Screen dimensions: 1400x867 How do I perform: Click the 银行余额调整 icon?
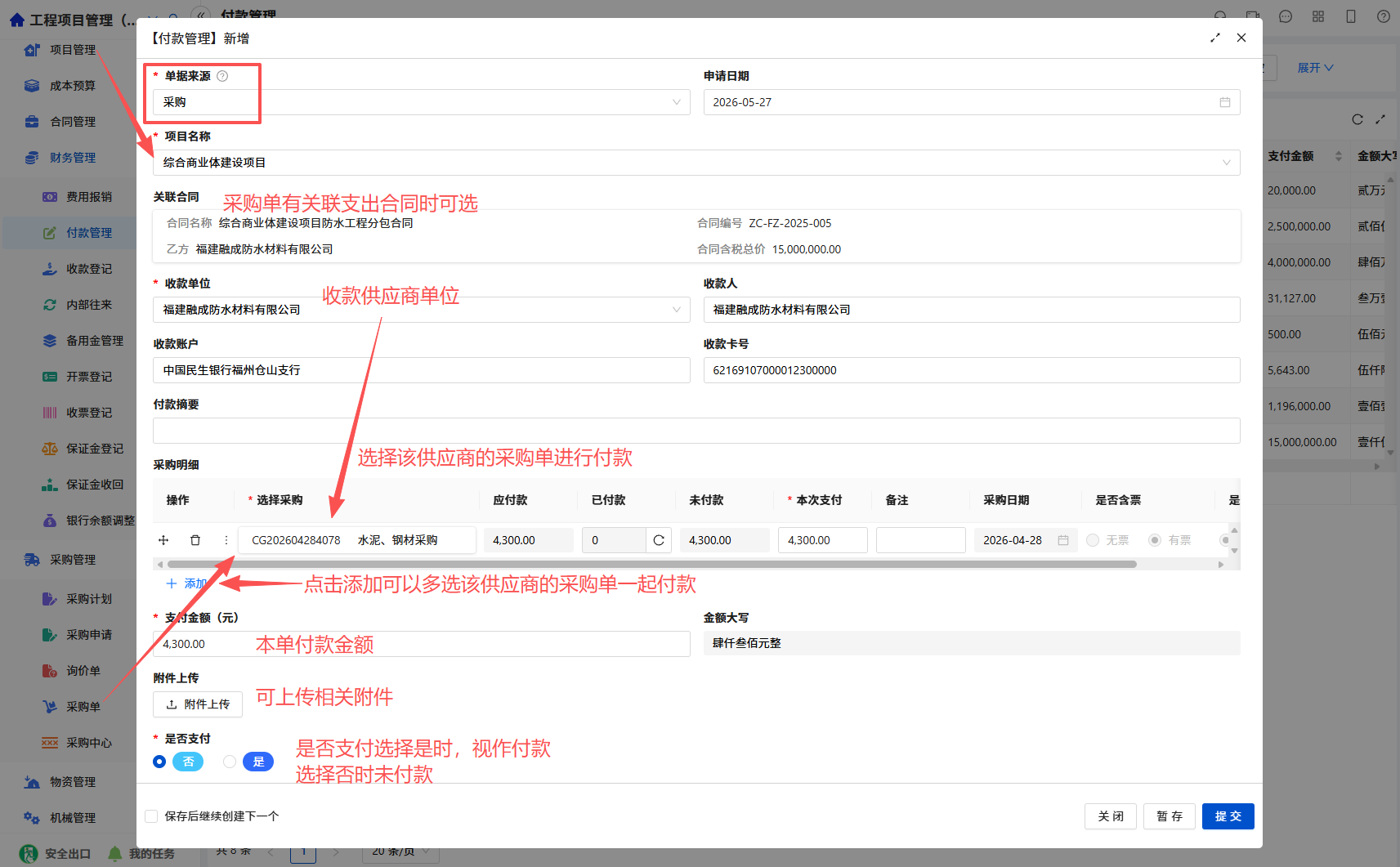click(50, 521)
